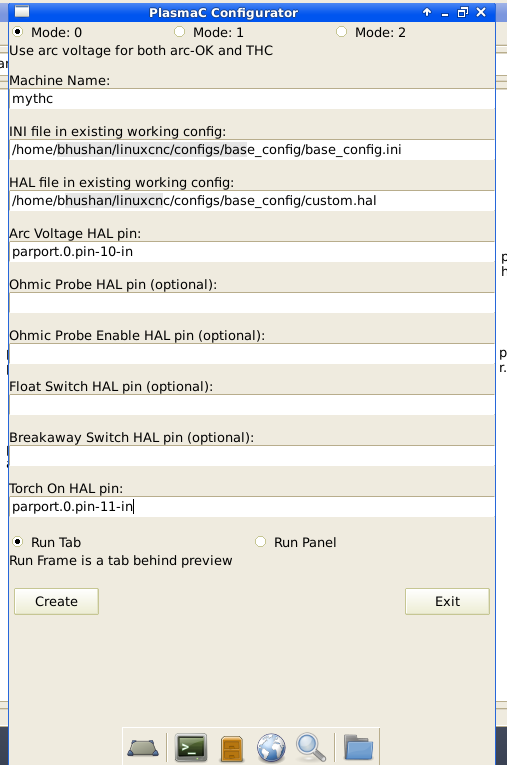Click the Create button
The image size is (507, 765).
[56, 601]
